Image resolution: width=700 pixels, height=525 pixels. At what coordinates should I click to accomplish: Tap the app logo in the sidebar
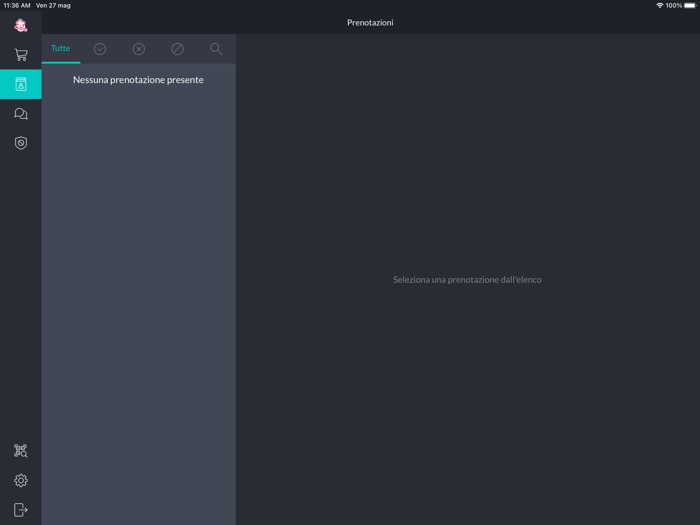(21, 25)
